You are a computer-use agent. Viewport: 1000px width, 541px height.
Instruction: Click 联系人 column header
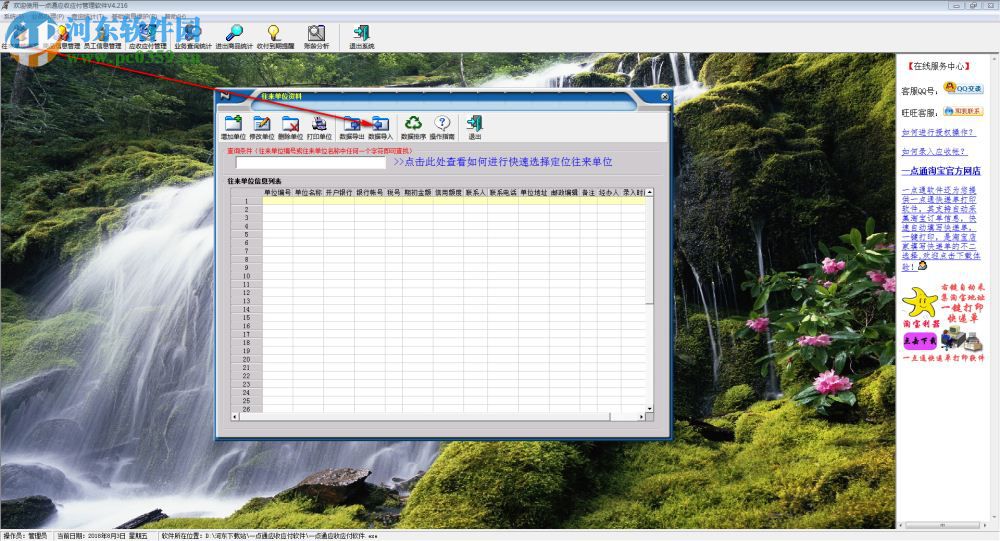pyautogui.click(x=475, y=192)
